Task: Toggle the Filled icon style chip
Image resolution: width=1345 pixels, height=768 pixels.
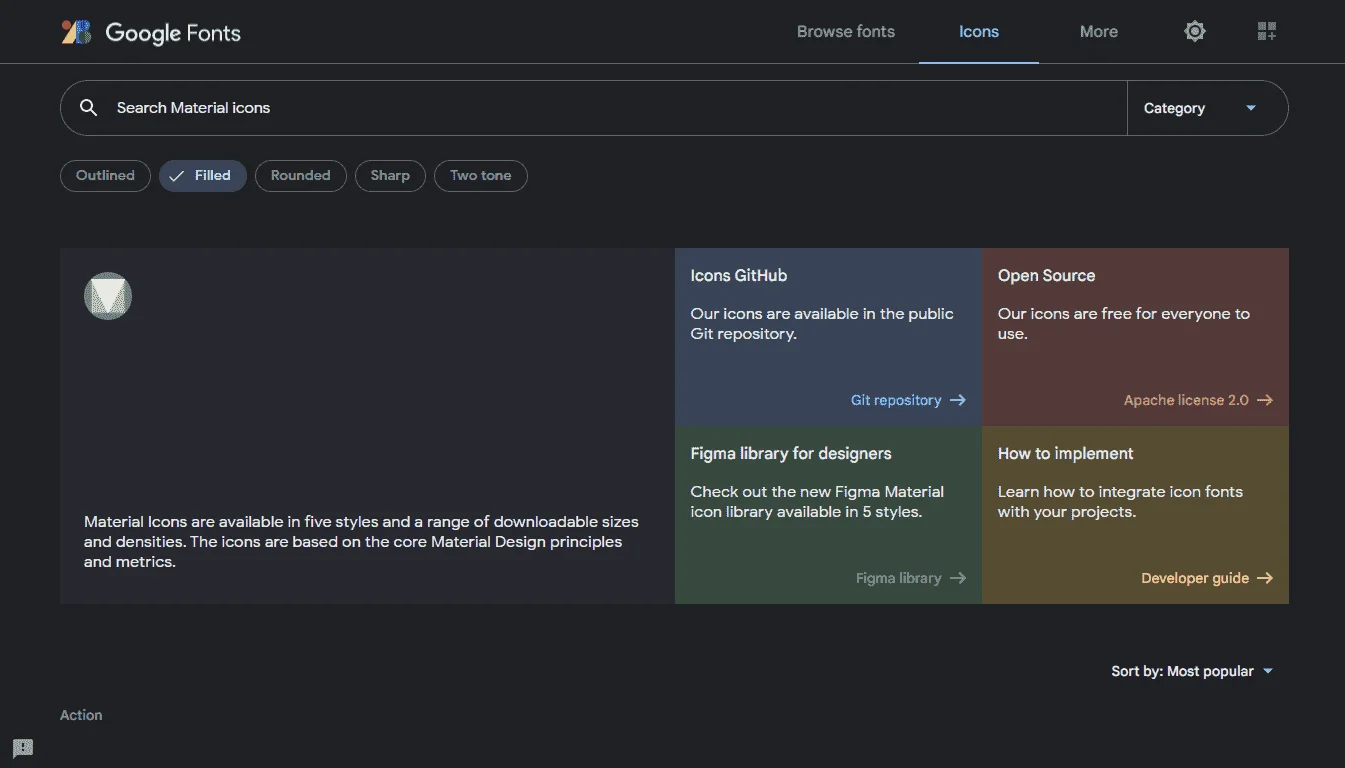Action: pyautogui.click(x=203, y=176)
